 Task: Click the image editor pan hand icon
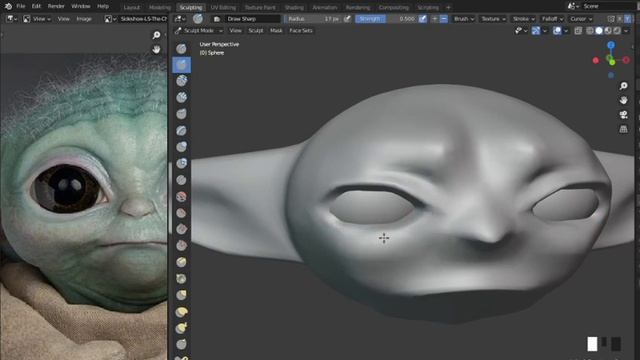[x=156, y=49]
